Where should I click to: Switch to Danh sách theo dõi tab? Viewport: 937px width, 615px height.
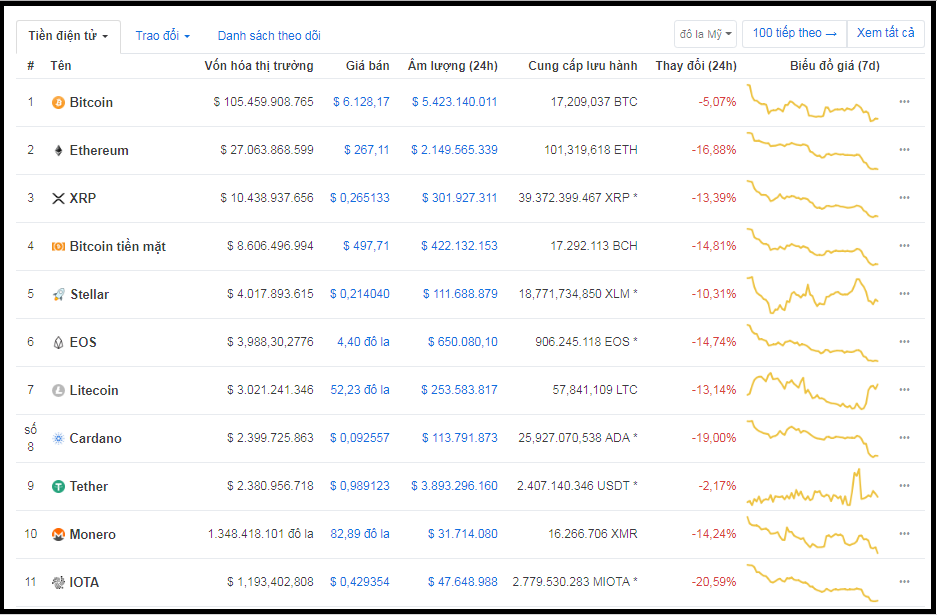pyautogui.click(x=269, y=36)
